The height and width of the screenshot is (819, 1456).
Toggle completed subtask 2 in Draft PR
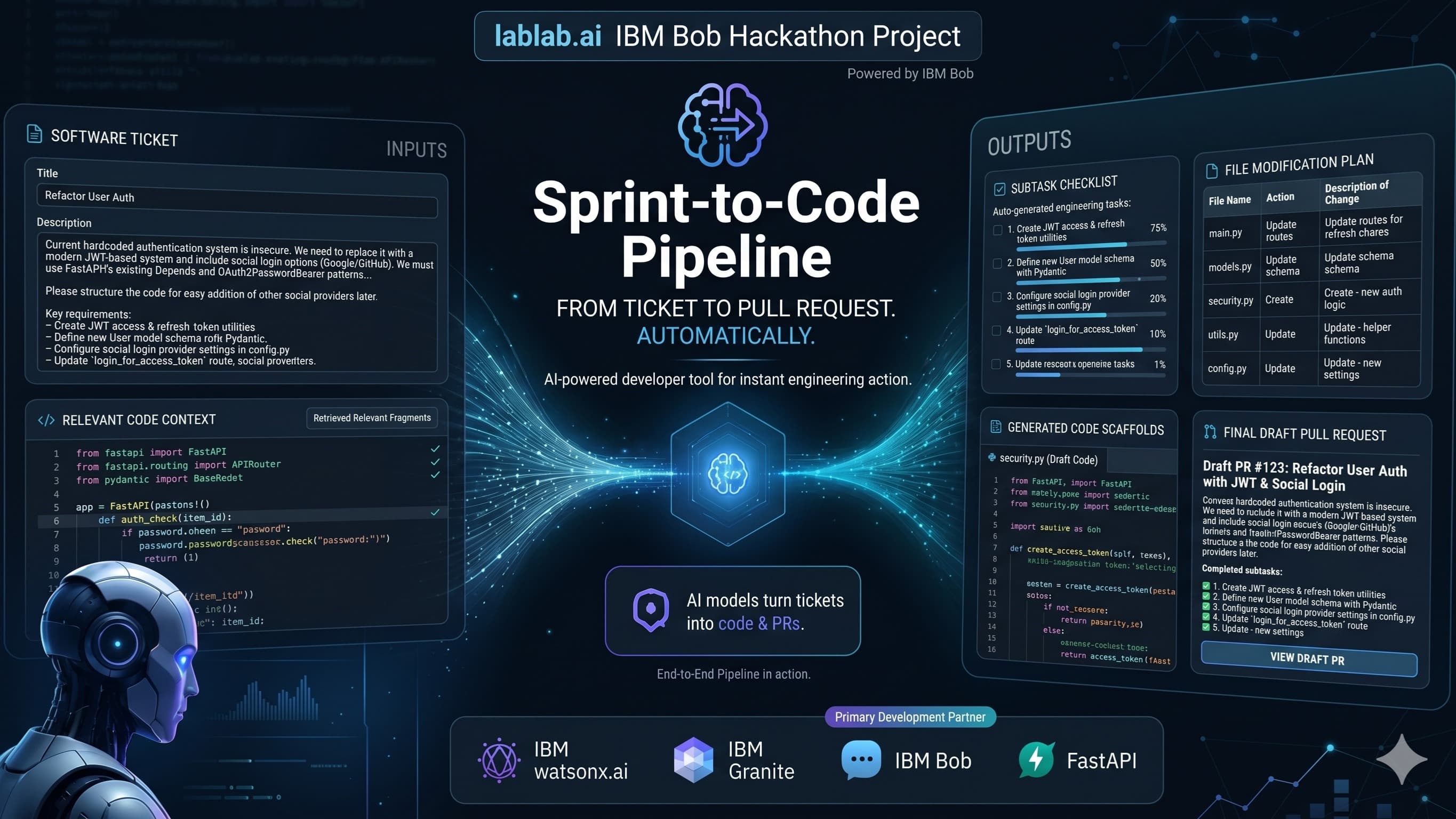coord(1206,596)
